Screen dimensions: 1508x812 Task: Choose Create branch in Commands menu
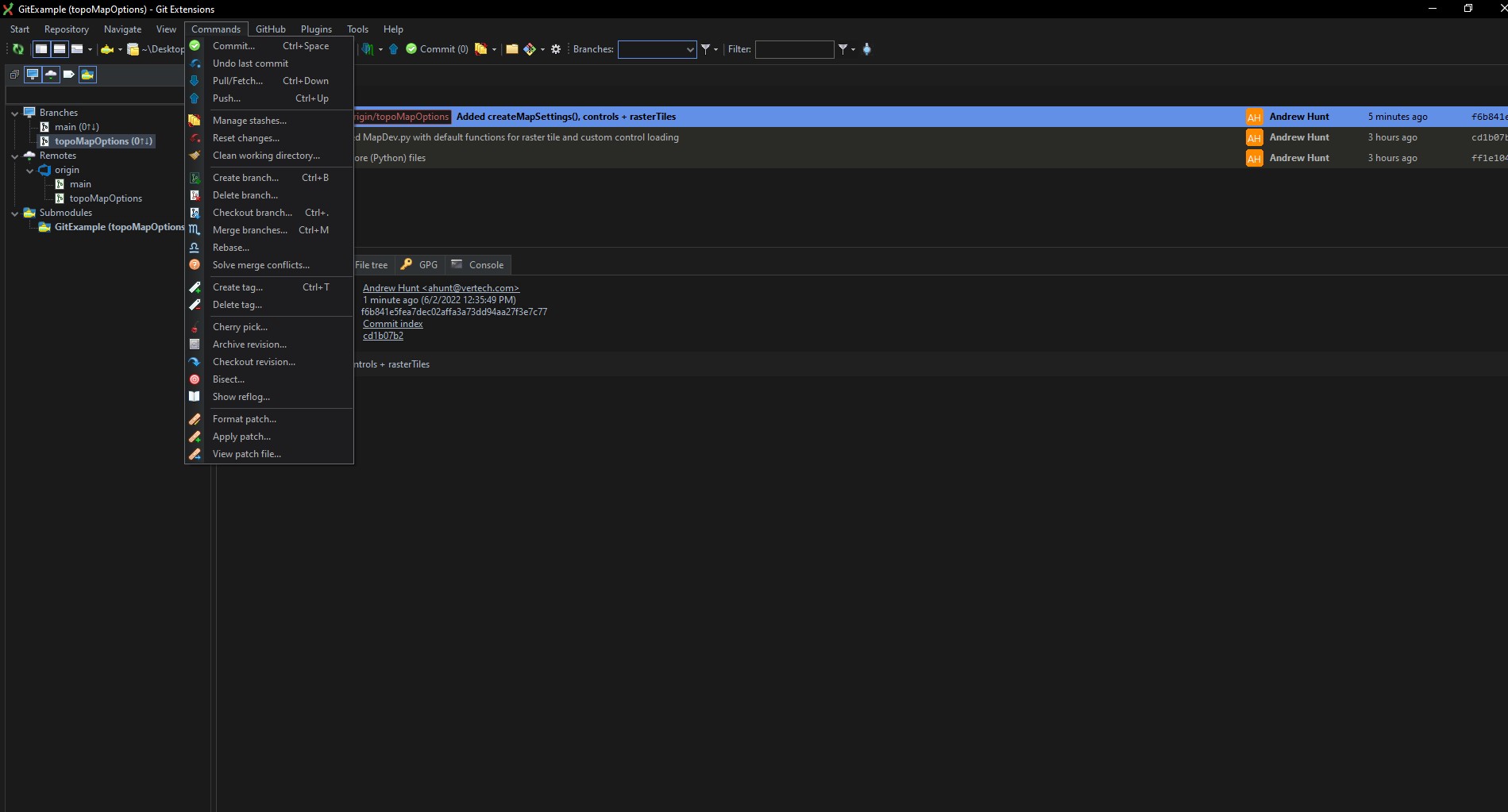(269, 178)
